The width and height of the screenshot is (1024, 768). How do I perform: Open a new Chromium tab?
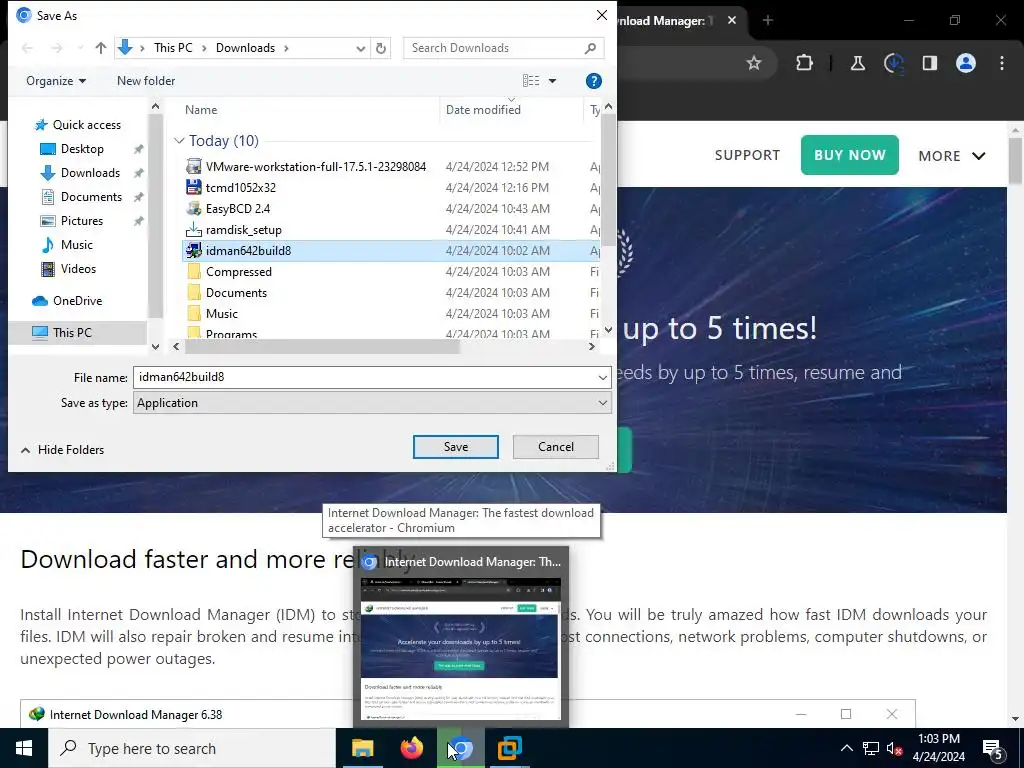768,20
